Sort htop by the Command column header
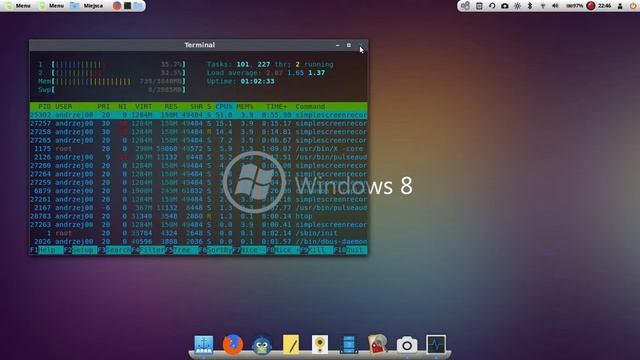 point(310,107)
